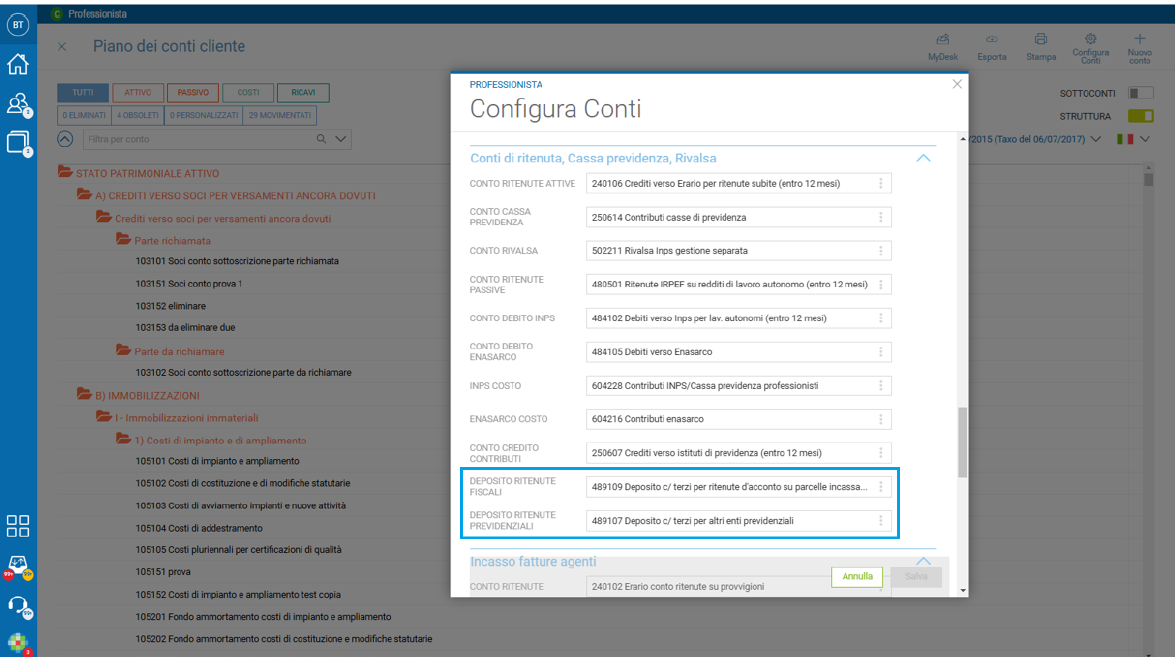The height and width of the screenshot is (657, 1175).
Task: Toggle the Sottoconti switch
Action: [x=1141, y=93]
